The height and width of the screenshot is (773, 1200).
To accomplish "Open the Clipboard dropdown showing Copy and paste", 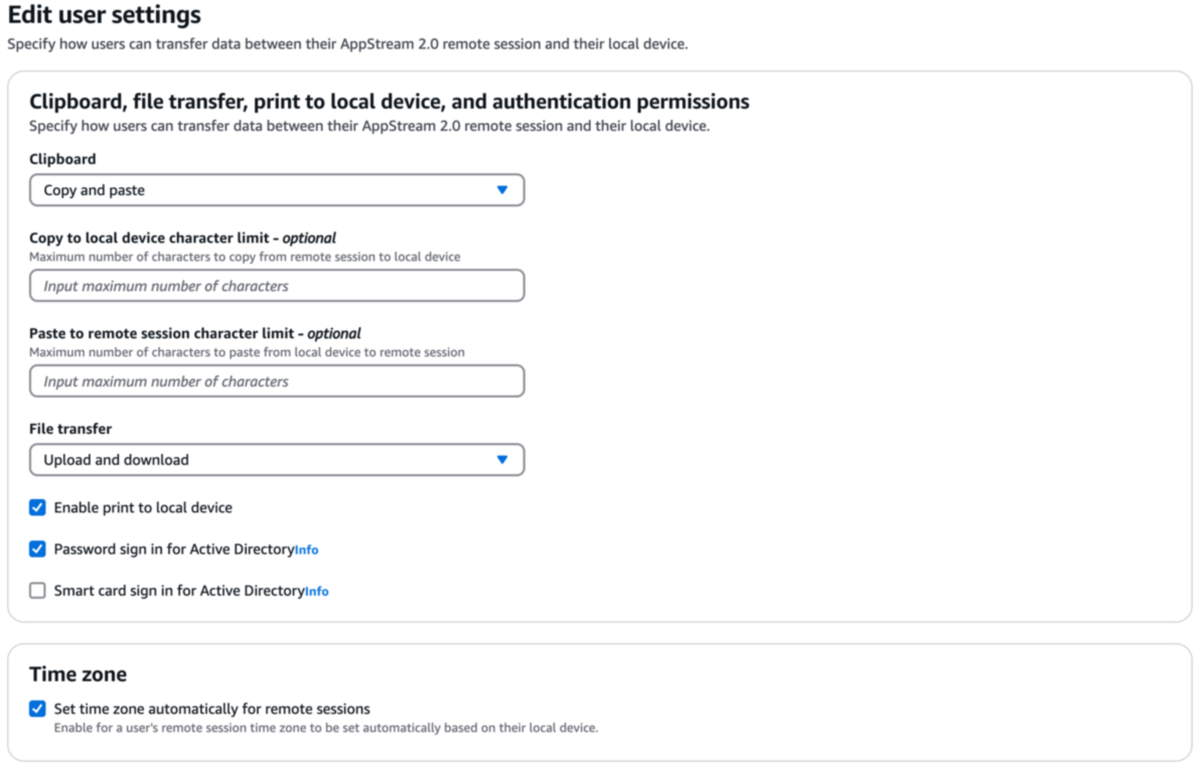I will pyautogui.click(x=277, y=190).
